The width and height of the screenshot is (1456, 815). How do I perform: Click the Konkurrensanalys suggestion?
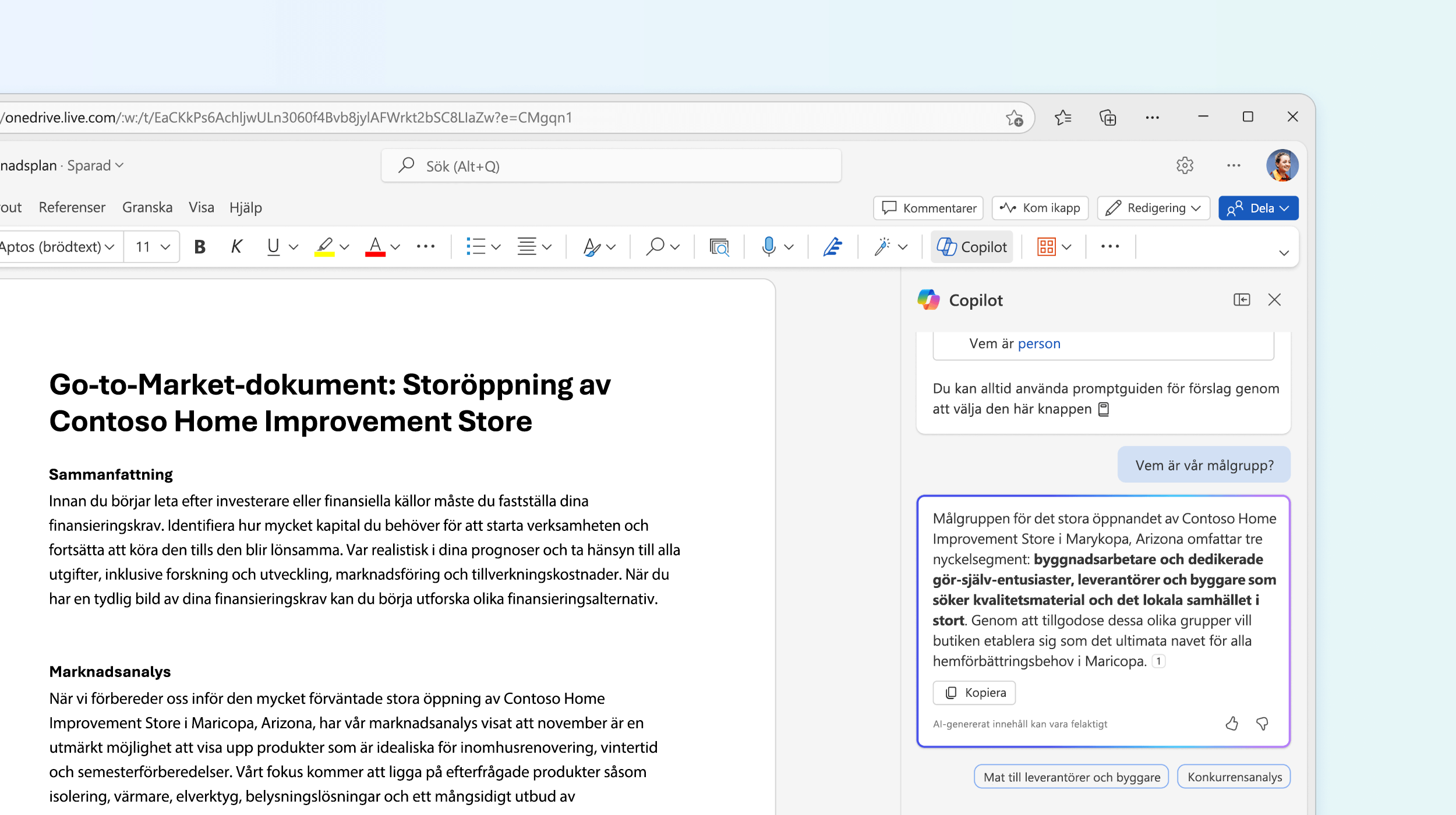click(x=1234, y=777)
